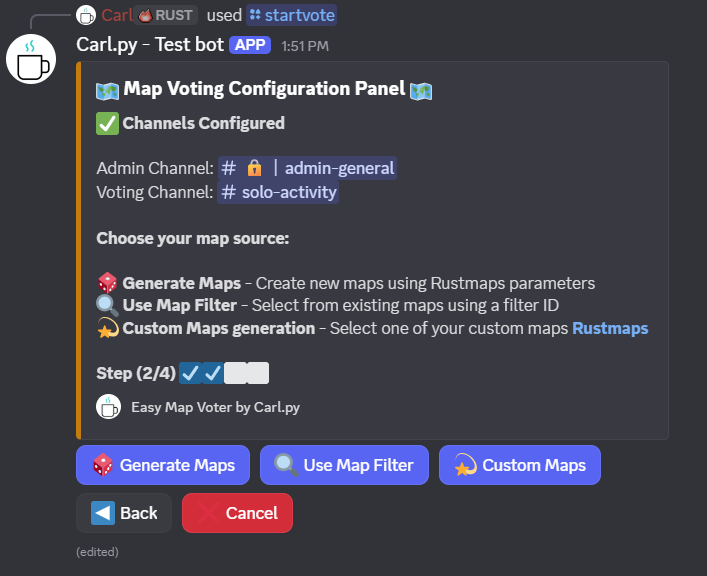Select the Custom Maps button

pyautogui.click(x=520, y=465)
